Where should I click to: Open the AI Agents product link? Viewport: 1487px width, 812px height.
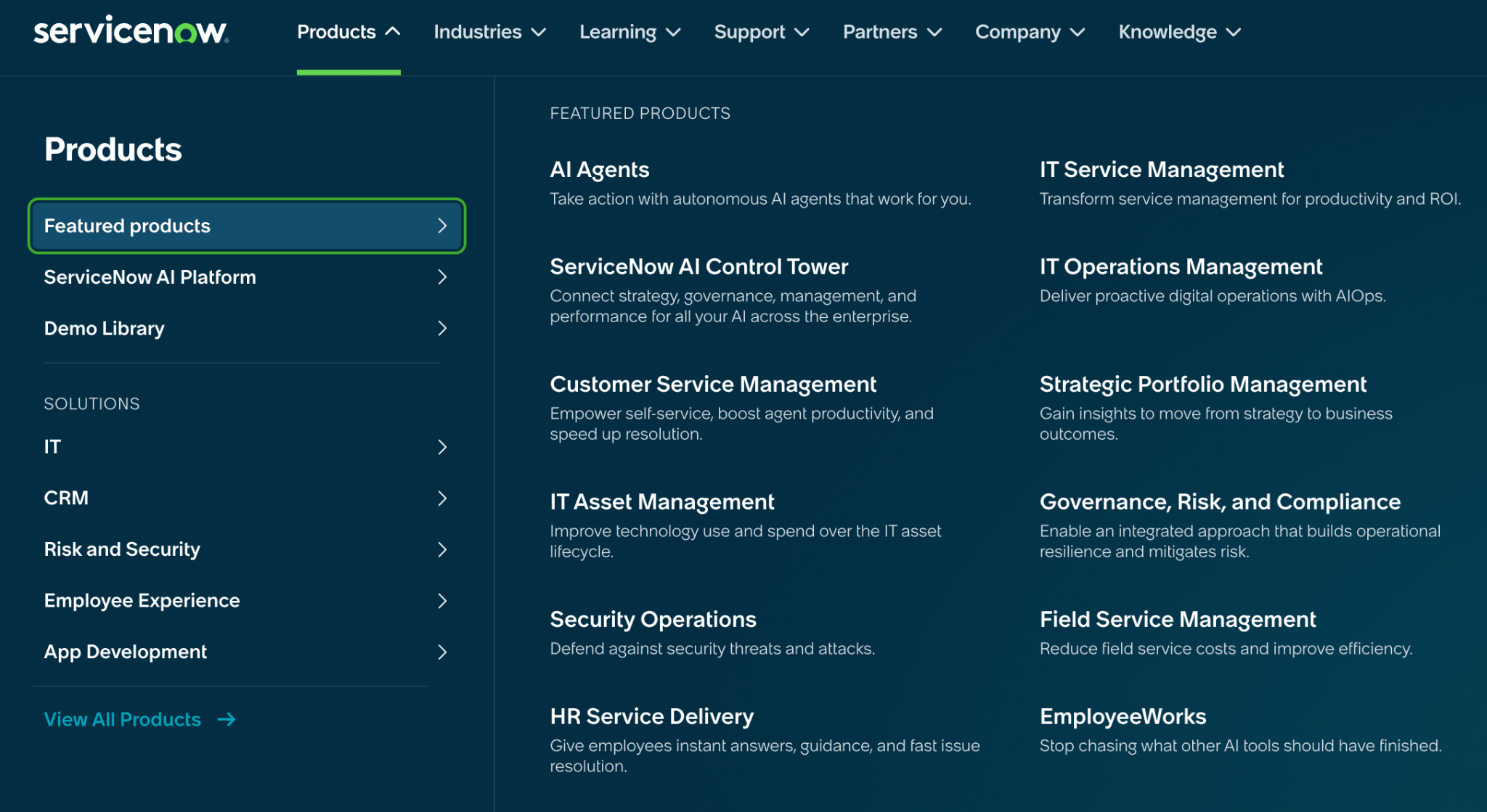(x=599, y=170)
